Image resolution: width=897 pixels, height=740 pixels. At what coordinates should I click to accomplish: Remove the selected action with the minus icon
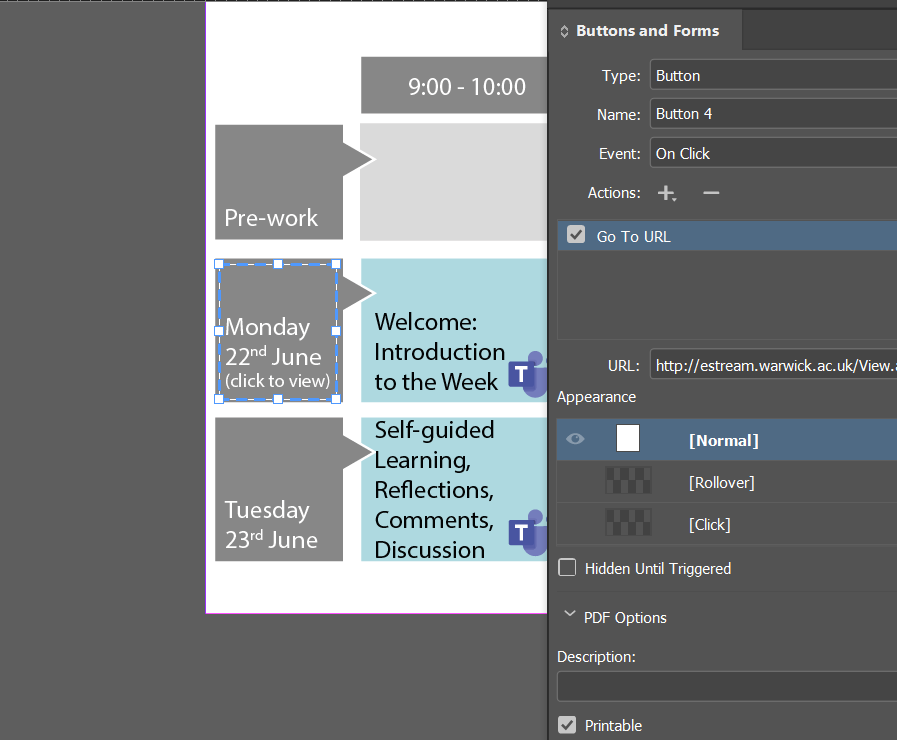point(710,192)
